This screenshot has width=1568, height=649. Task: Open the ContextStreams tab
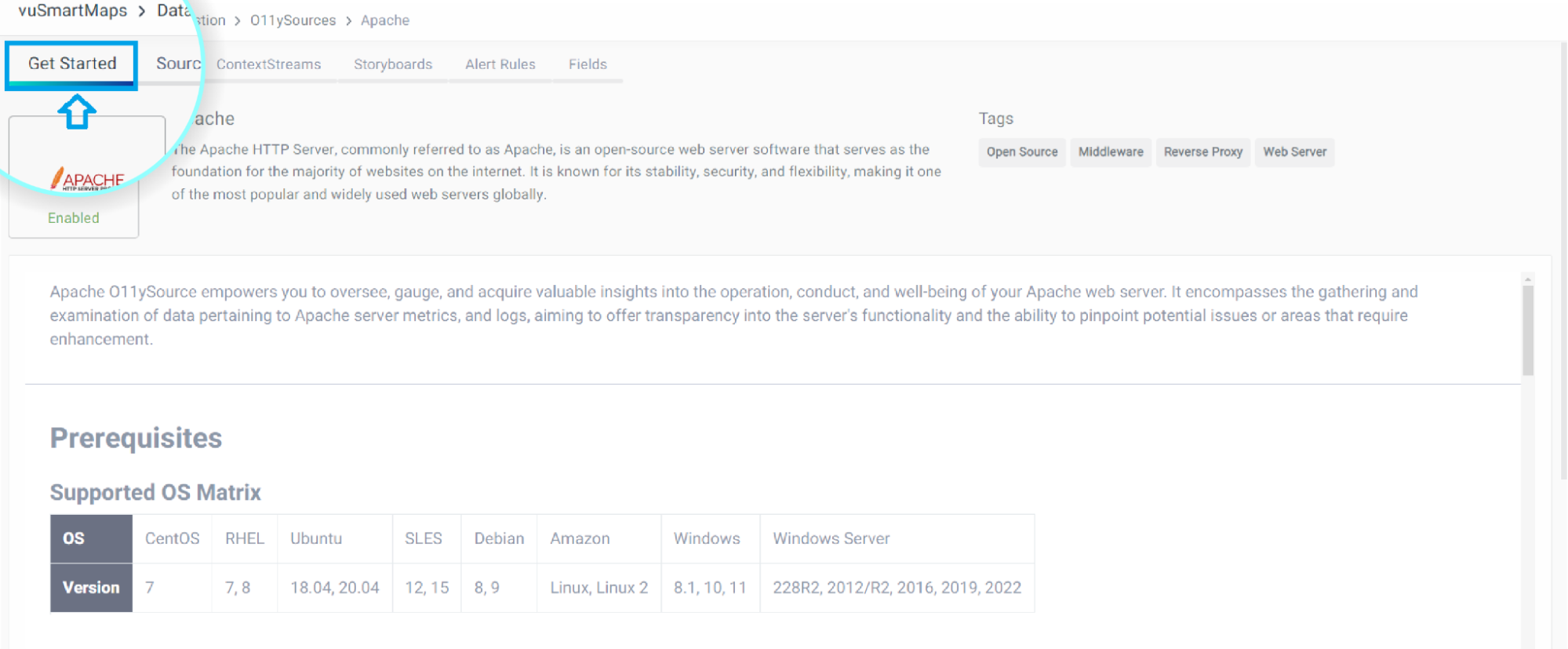point(268,64)
